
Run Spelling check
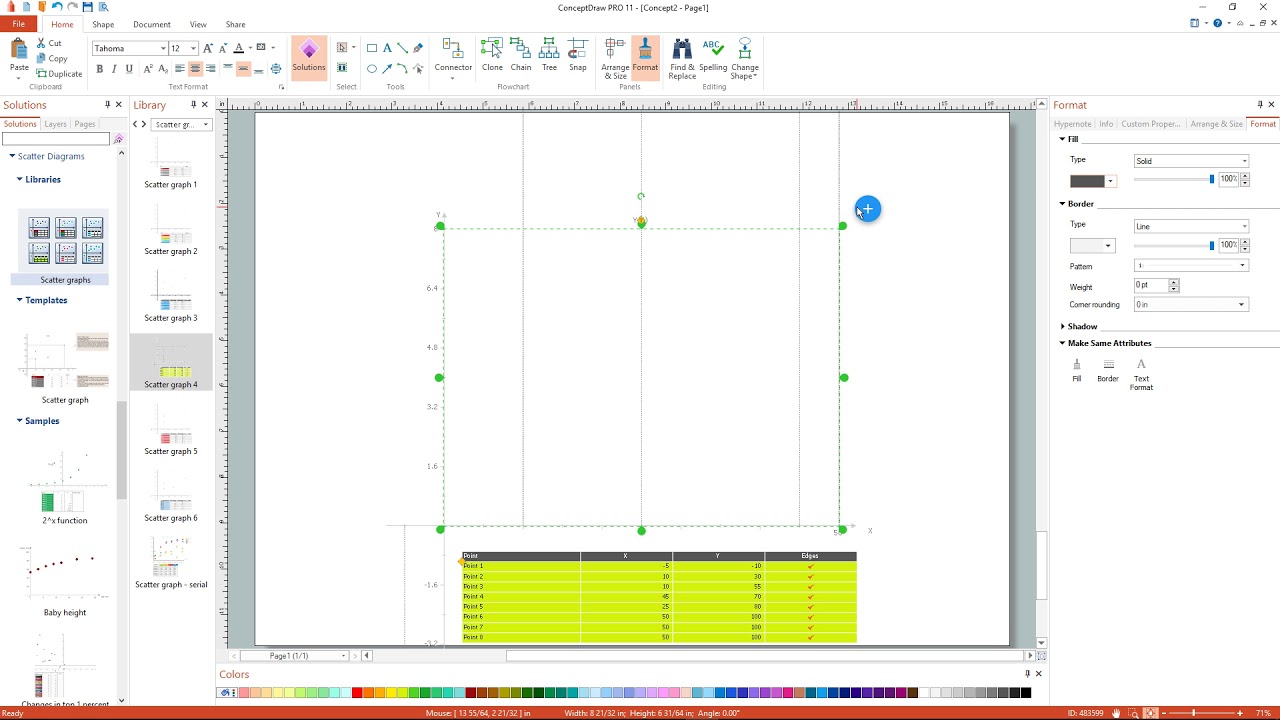pos(713,55)
